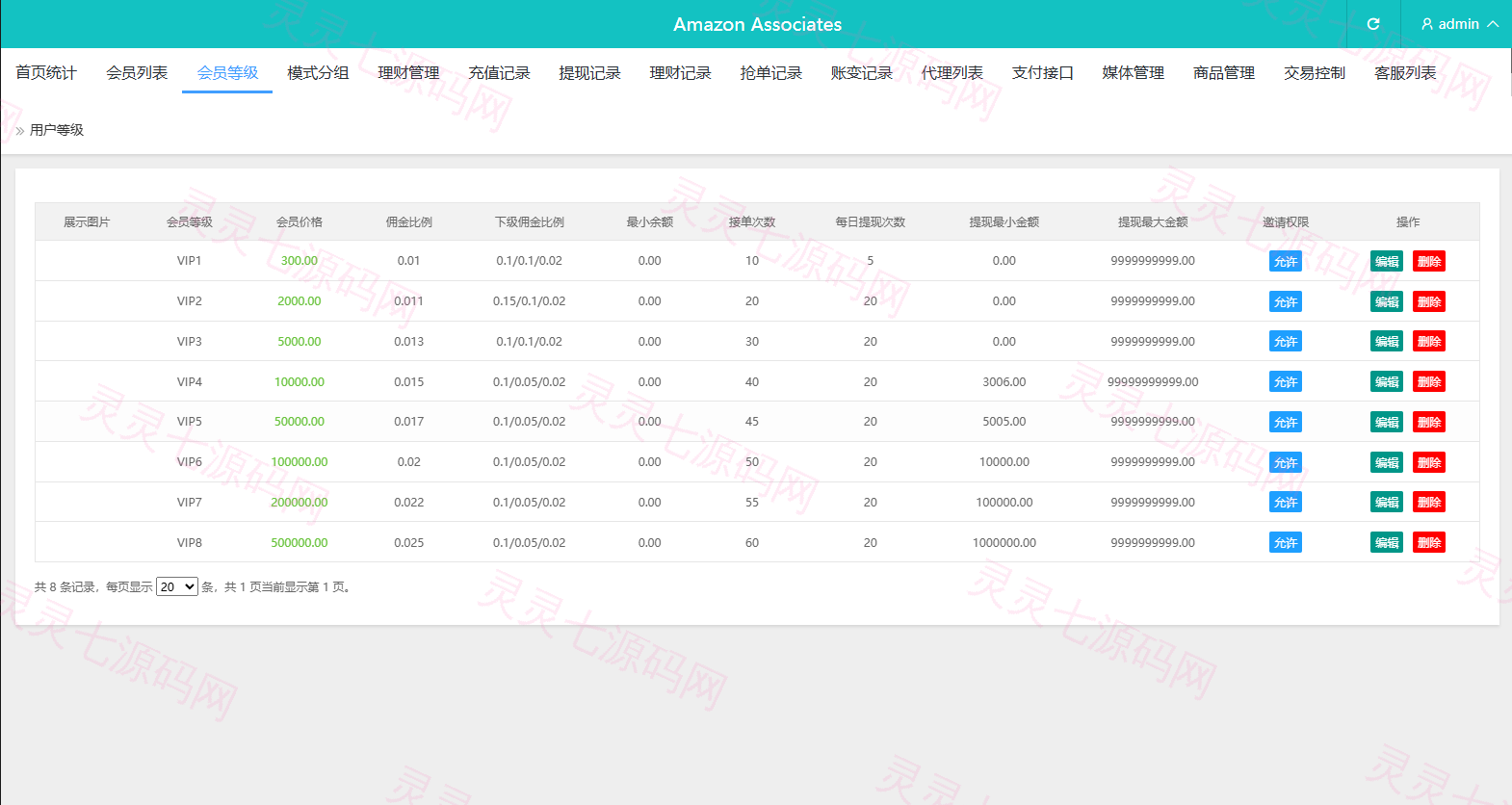Toggle 允许 invite permission for VIP1

(x=1286, y=261)
